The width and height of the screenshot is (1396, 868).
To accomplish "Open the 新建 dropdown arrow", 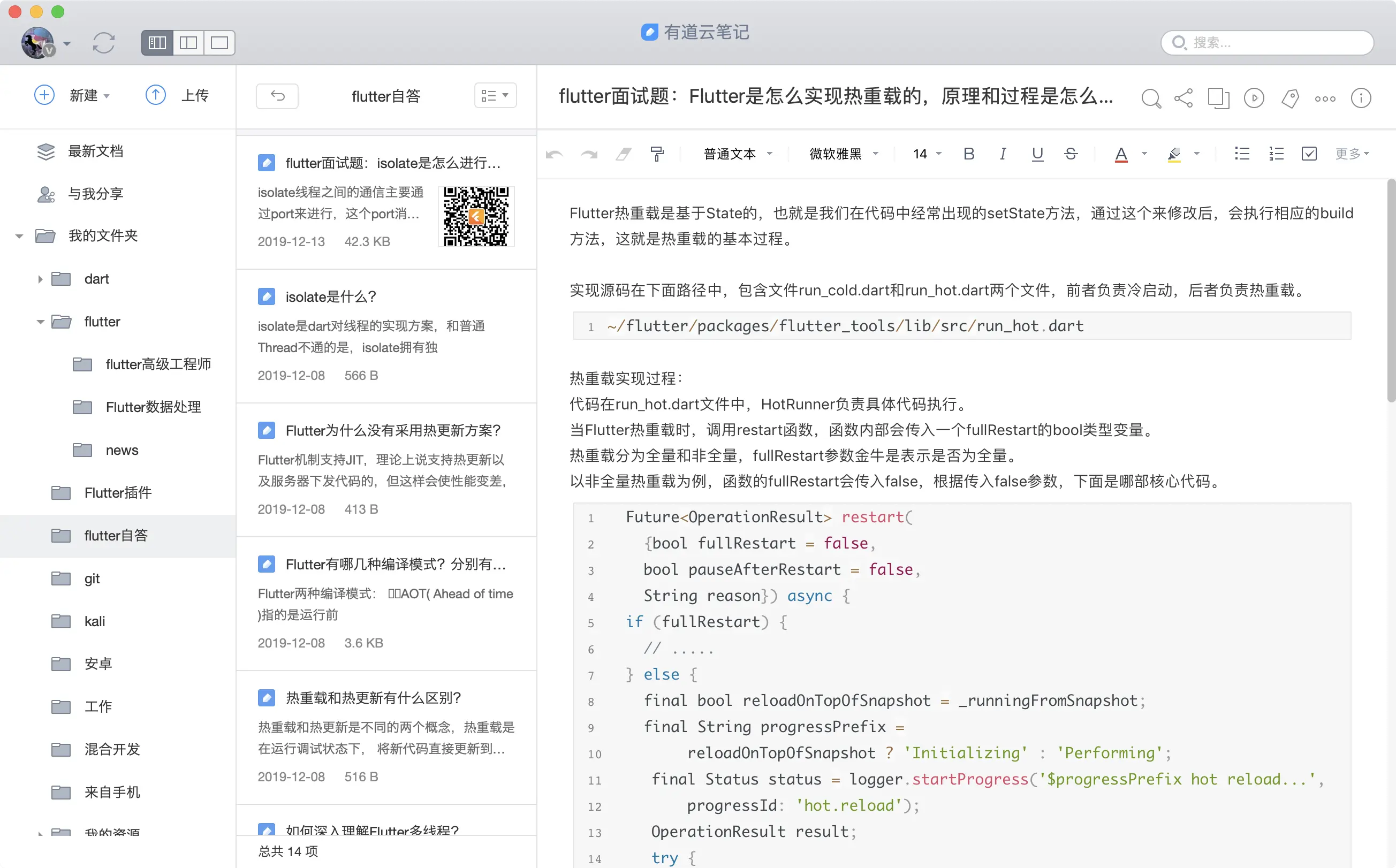I will (107, 96).
